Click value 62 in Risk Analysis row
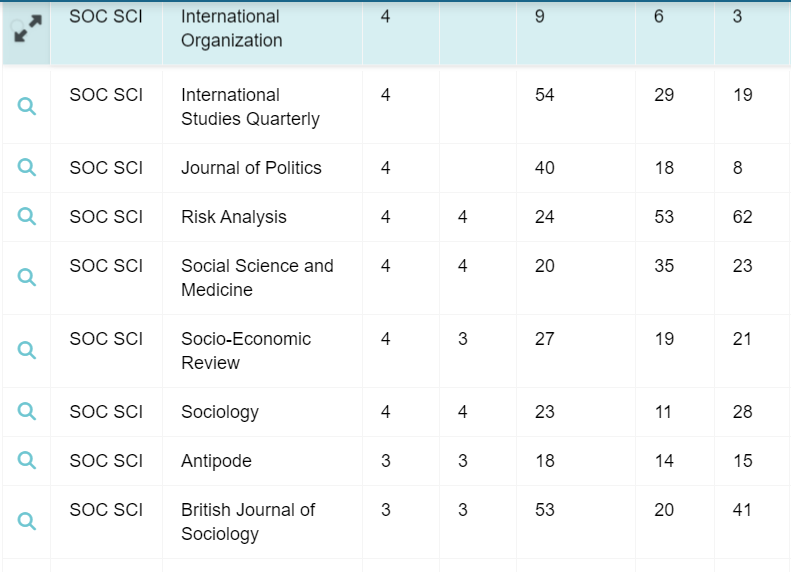 coord(742,217)
